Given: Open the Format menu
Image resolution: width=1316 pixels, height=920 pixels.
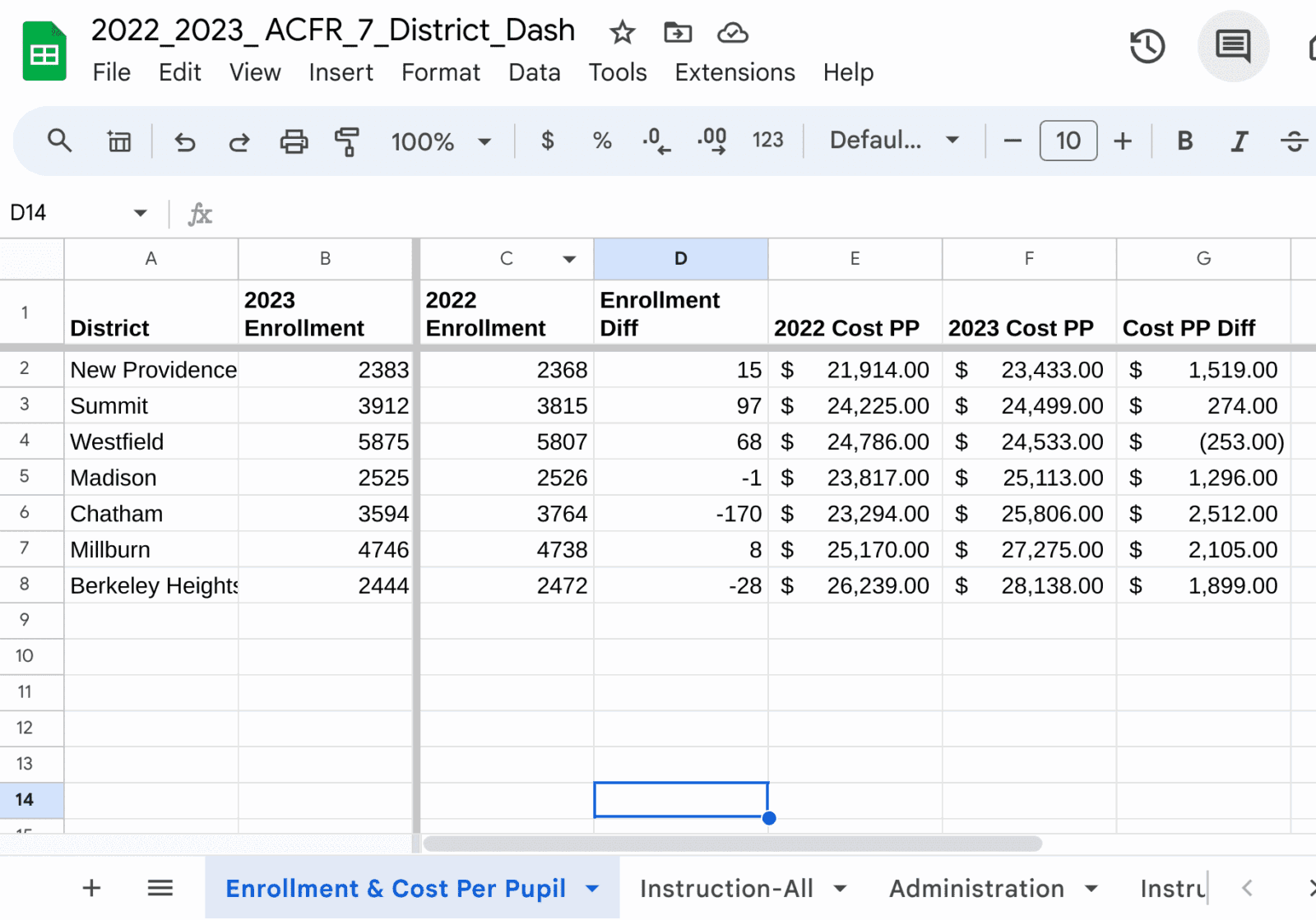Looking at the screenshot, I should tap(441, 72).
